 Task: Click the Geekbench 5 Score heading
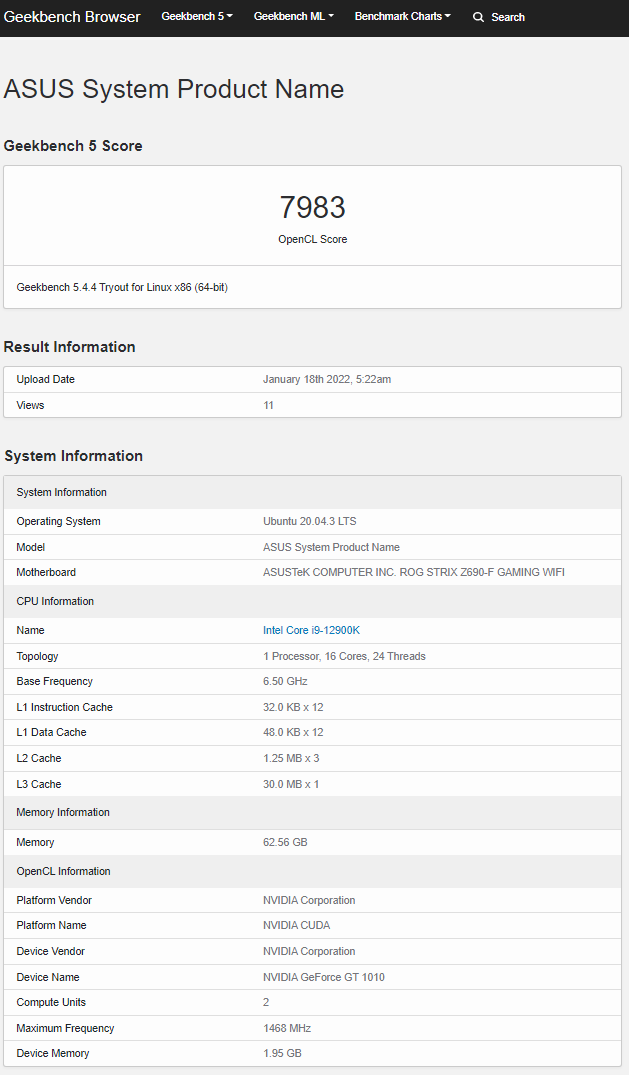[x=73, y=146]
